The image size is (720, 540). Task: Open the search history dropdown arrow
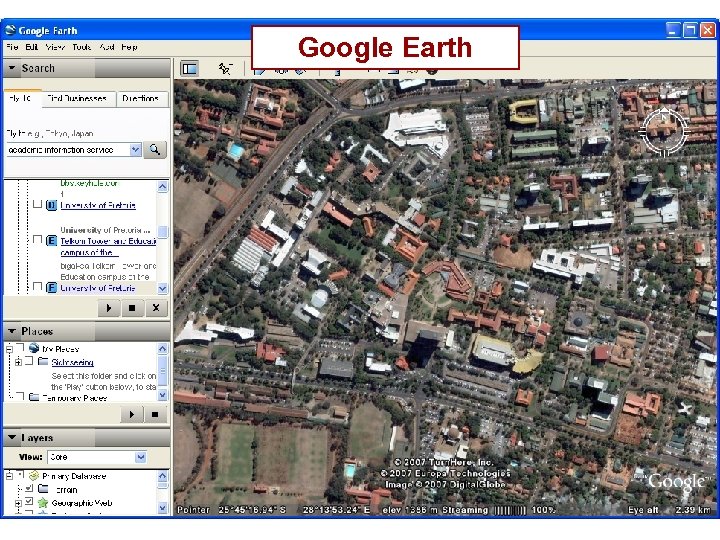coord(135,150)
